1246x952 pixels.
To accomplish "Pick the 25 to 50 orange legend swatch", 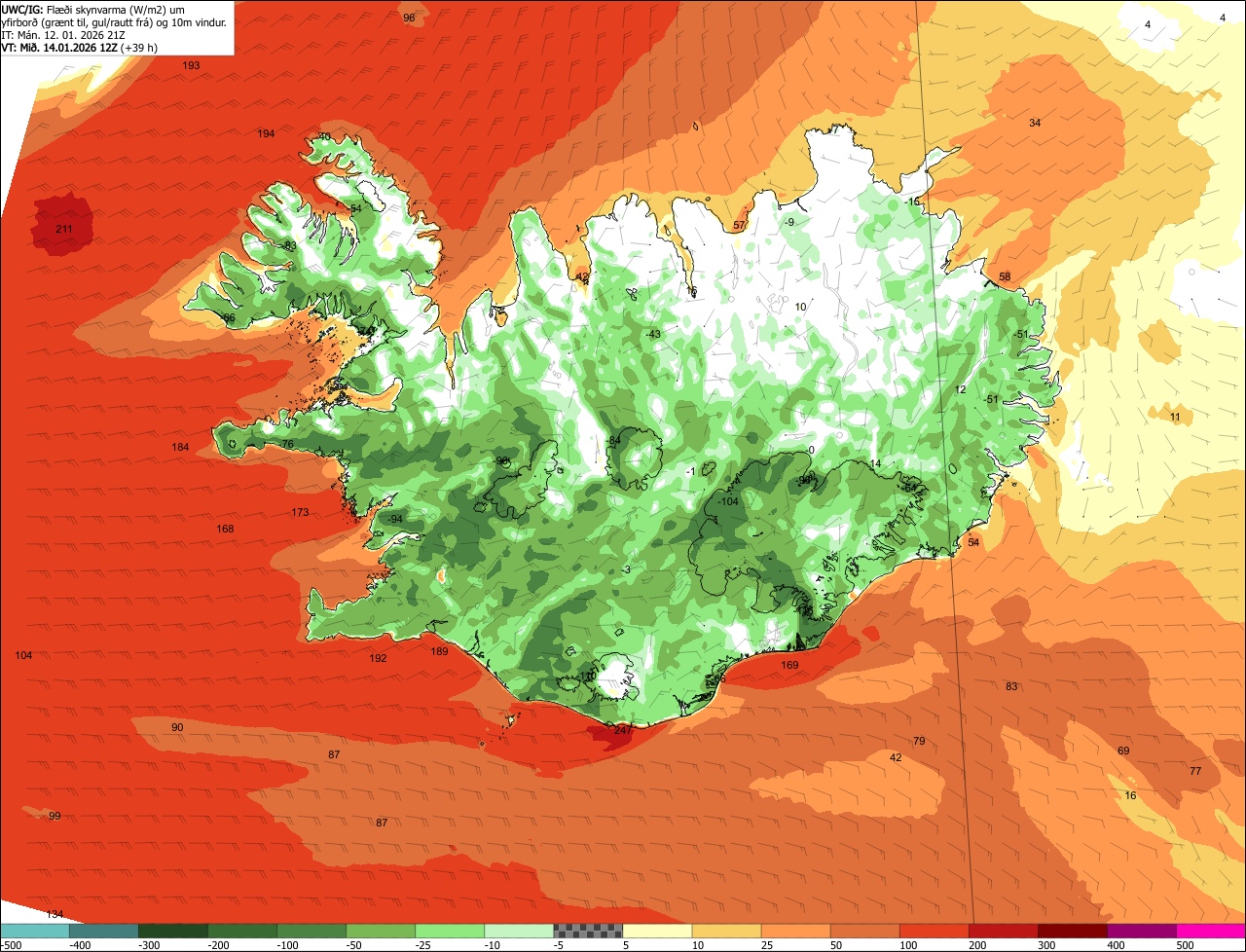I will 795,931.
